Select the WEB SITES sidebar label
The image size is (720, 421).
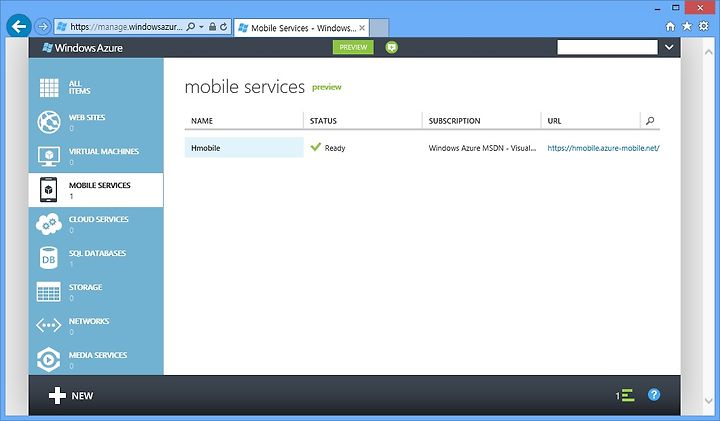pyautogui.click(x=87, y=118)
